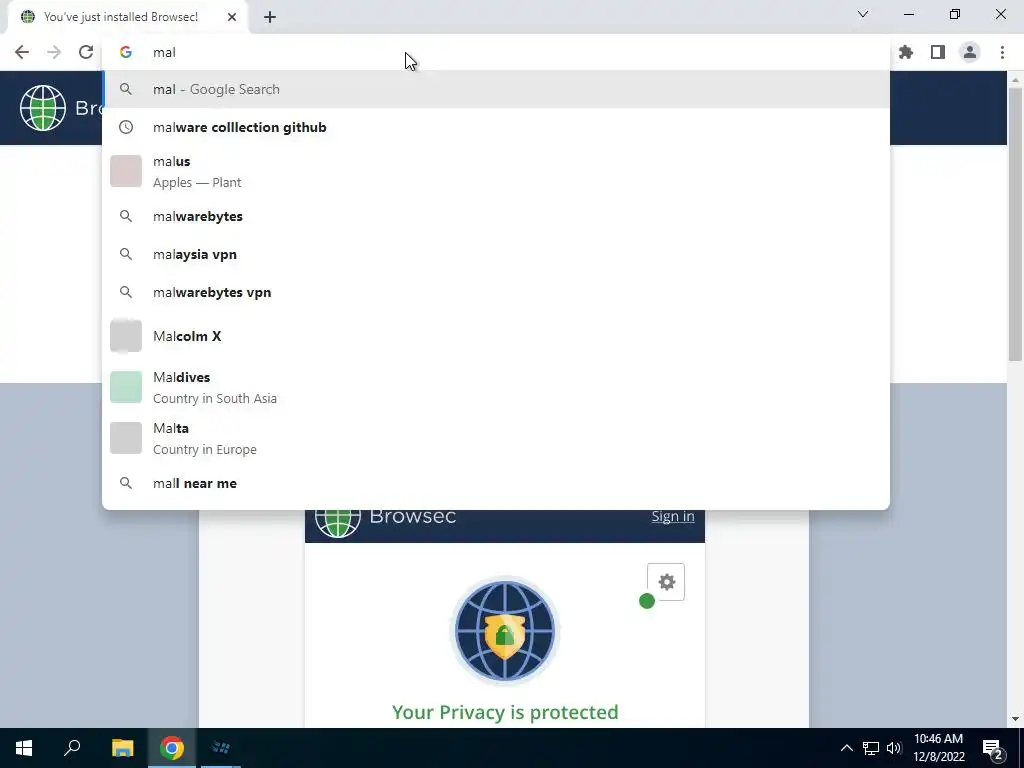Viewport: 1024px width, 768px height.
Task: Click the malus thumbnail image
Action: point(126,171)
